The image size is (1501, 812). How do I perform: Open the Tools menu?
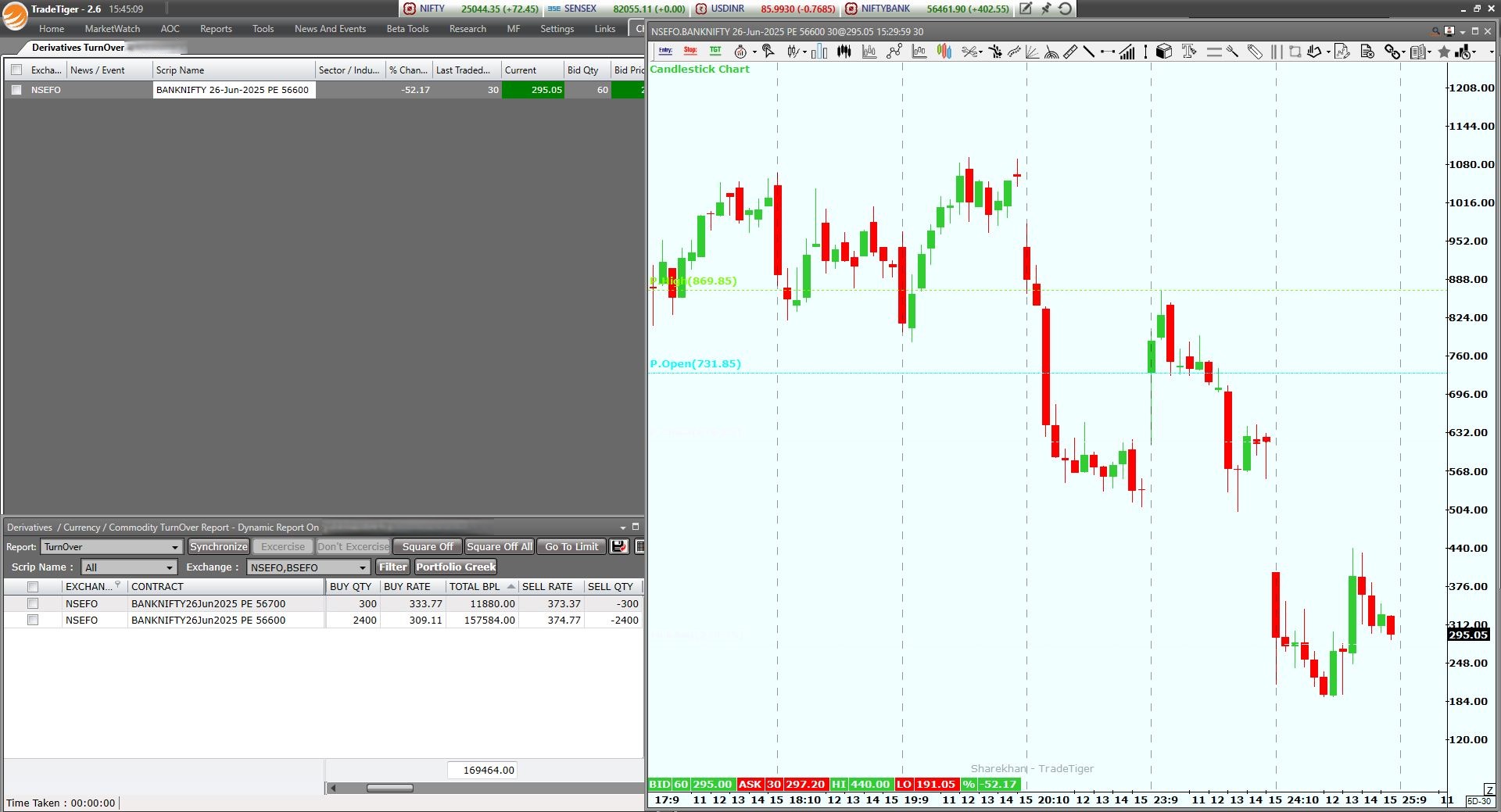click(x=263, y=29)
